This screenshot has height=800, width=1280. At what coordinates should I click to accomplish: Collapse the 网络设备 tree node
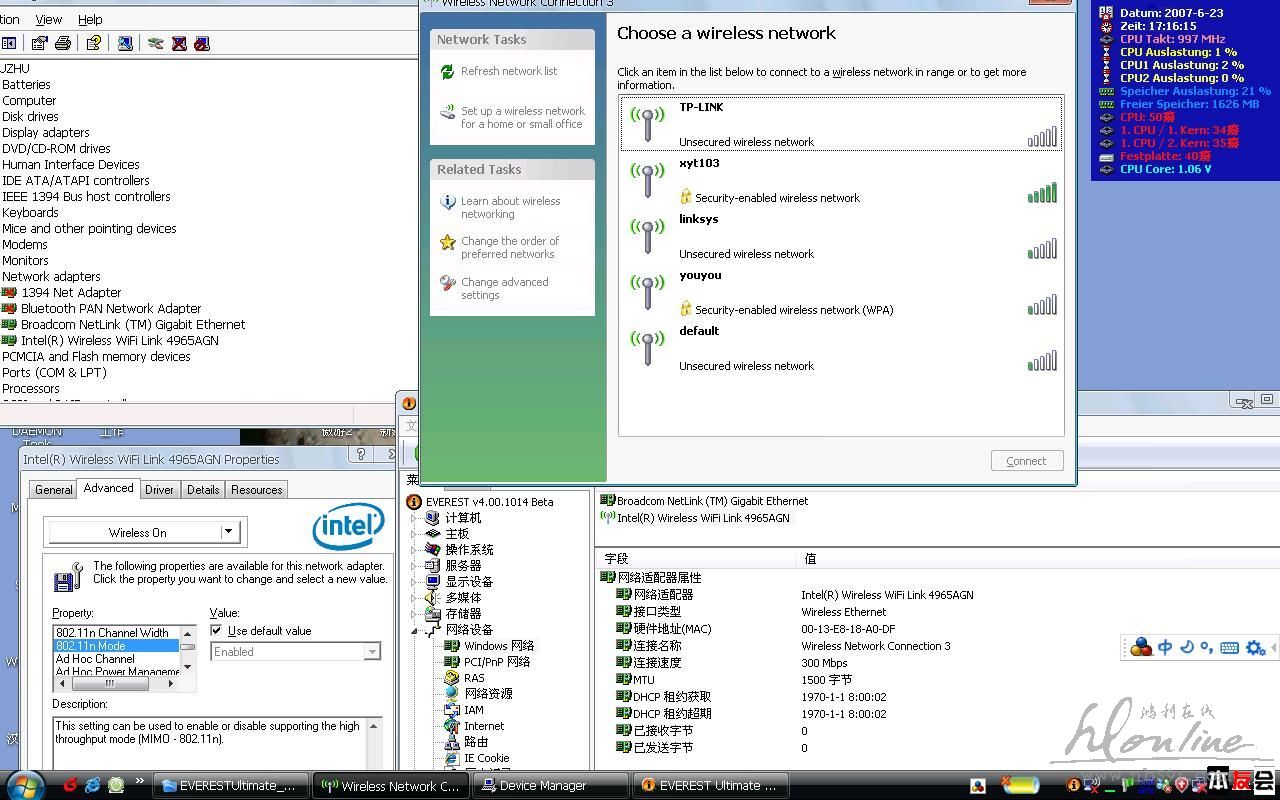pos(414,630)
